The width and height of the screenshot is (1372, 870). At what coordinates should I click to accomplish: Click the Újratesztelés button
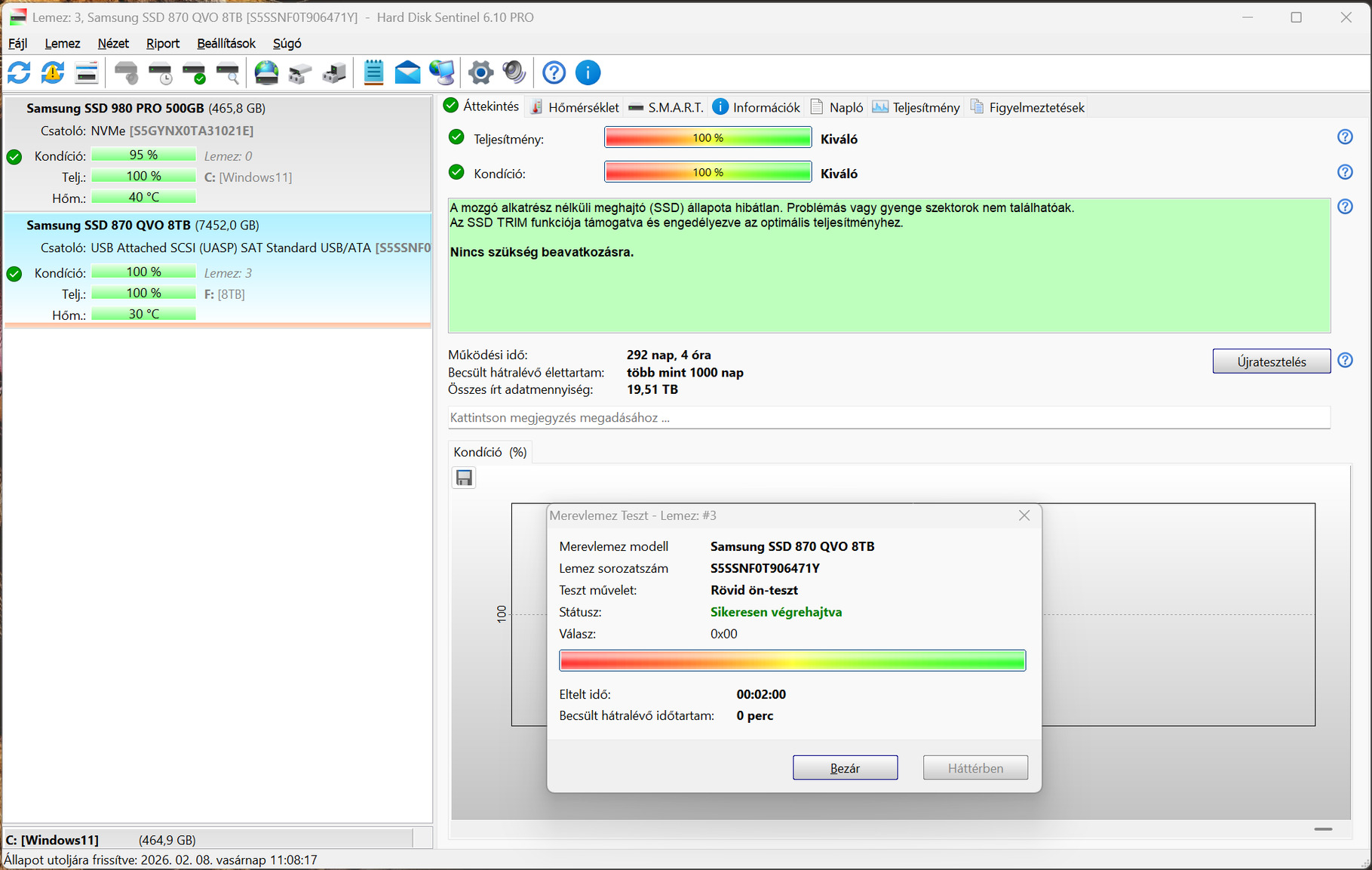point(1272,361)
